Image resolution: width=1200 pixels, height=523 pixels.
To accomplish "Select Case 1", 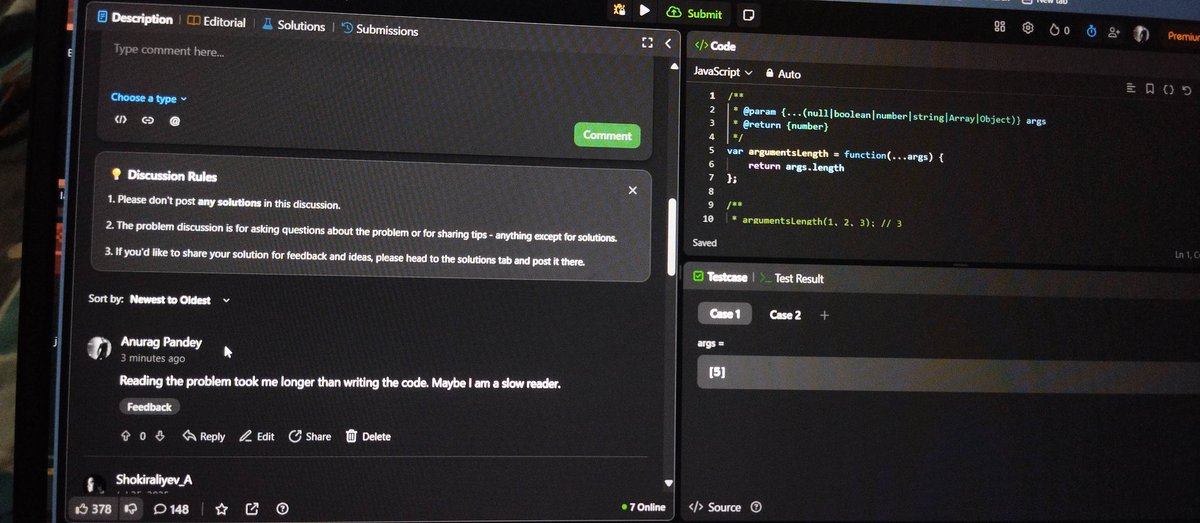I will coord(725,314).
